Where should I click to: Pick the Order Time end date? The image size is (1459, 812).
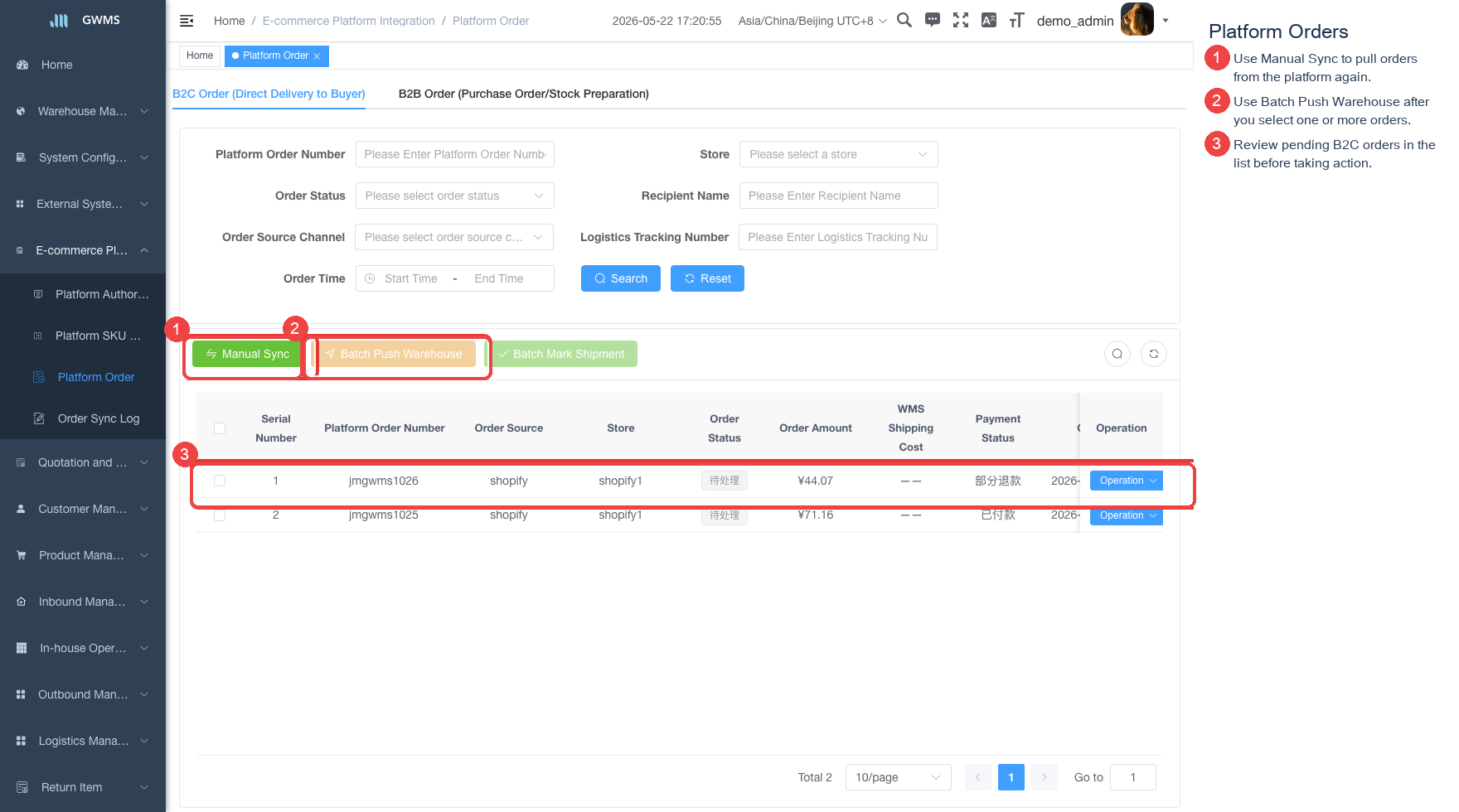tap(499, 278)
